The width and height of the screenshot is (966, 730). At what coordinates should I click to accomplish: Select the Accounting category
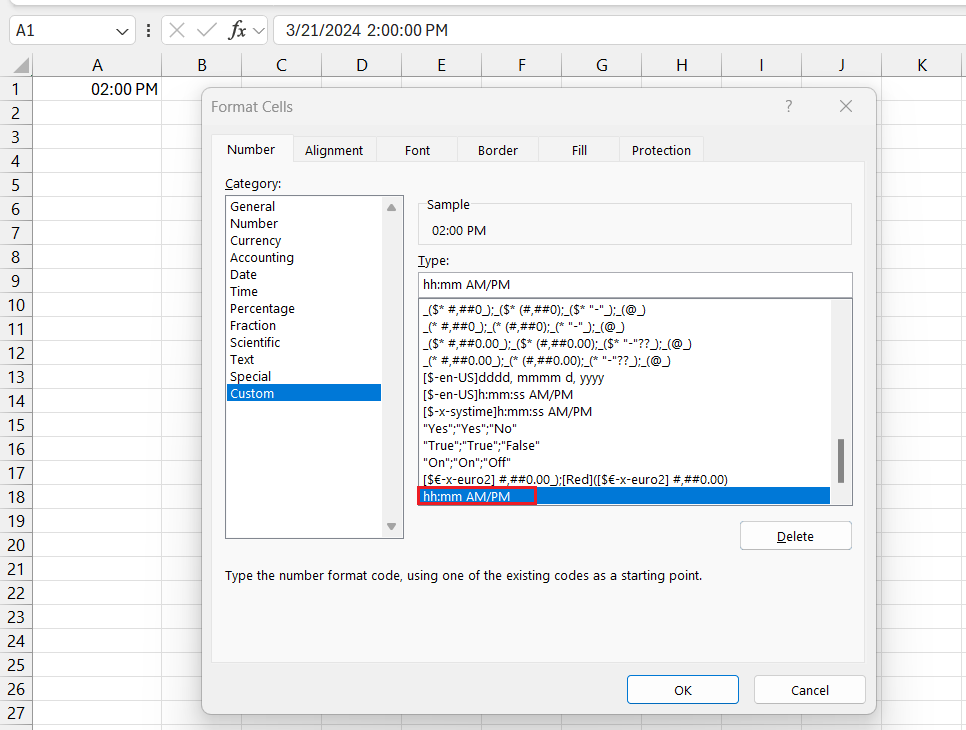click(304, 258)
